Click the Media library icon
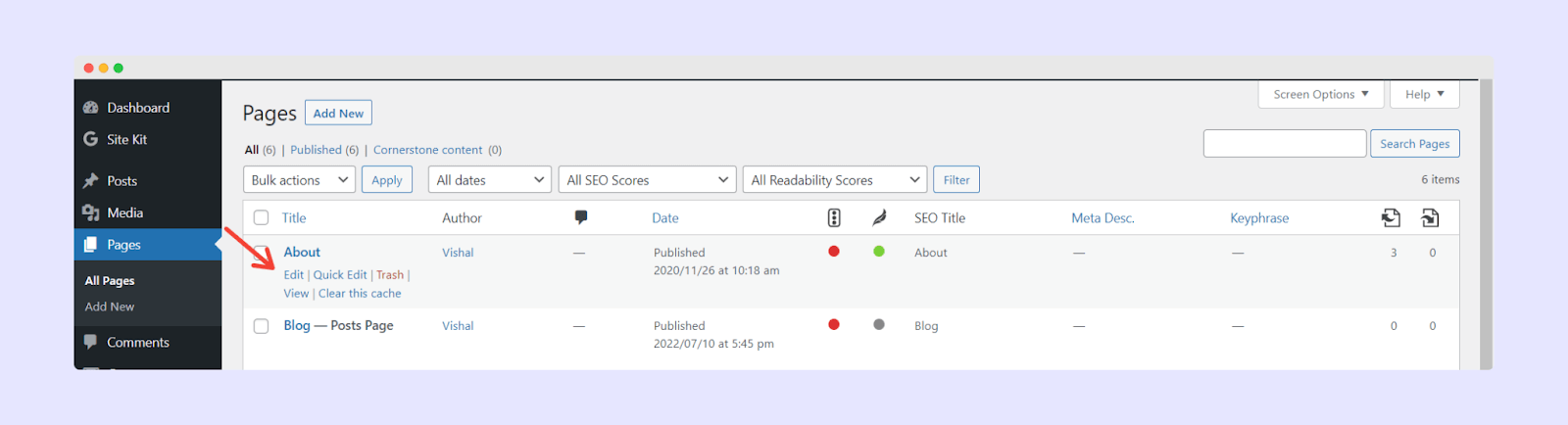This screenshot has height=425, width=1568. point(91,212)
